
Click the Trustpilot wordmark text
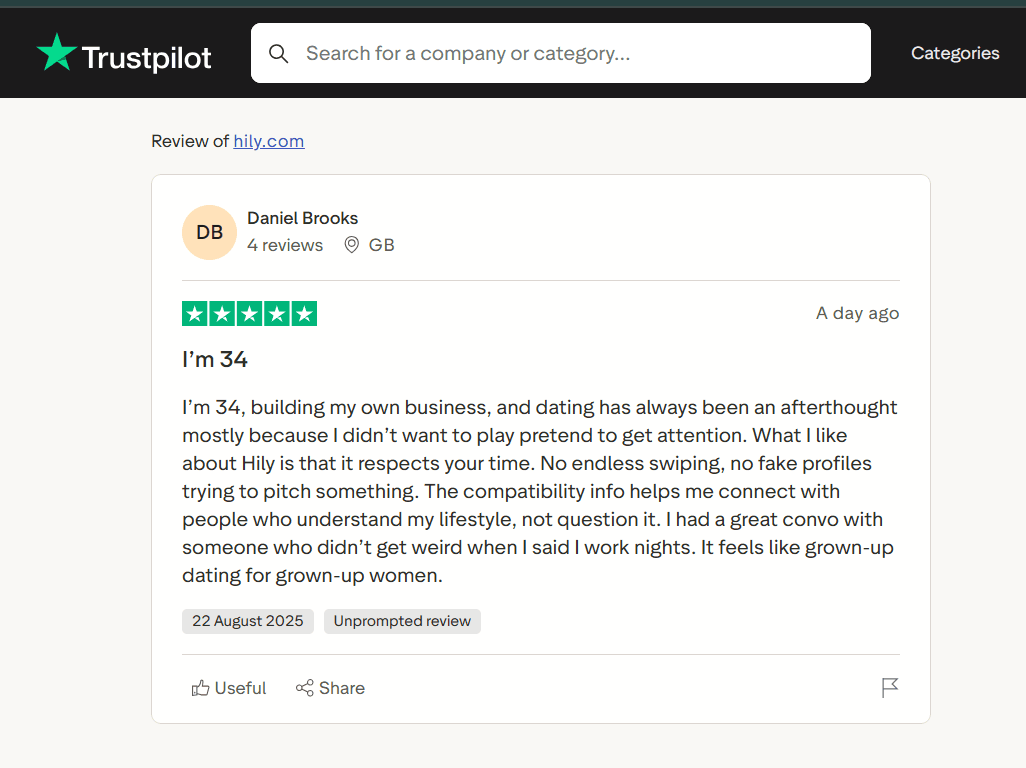(x=146, y=58)
